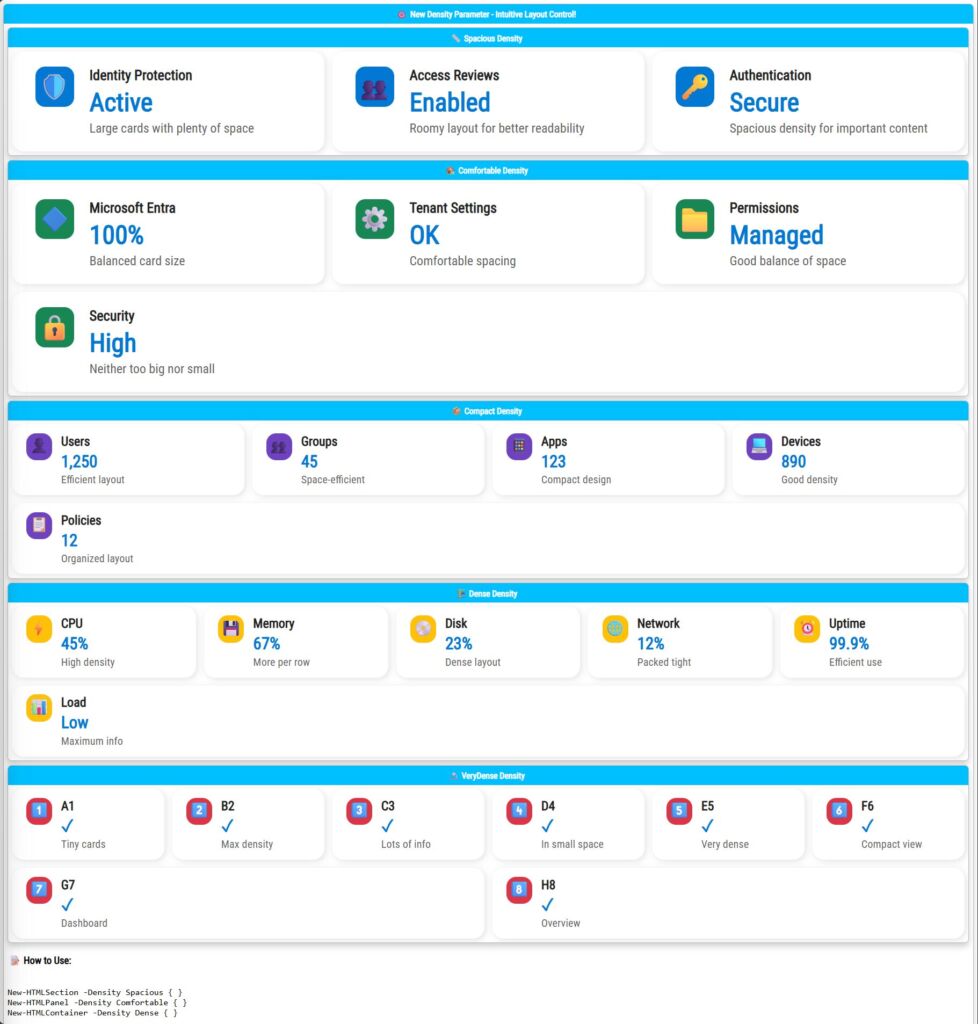Image resolution: width=978 pixels, height=1024 pixels.
Task: Select the Microsoft Entra diamond icon
Action: click(54, 219)
